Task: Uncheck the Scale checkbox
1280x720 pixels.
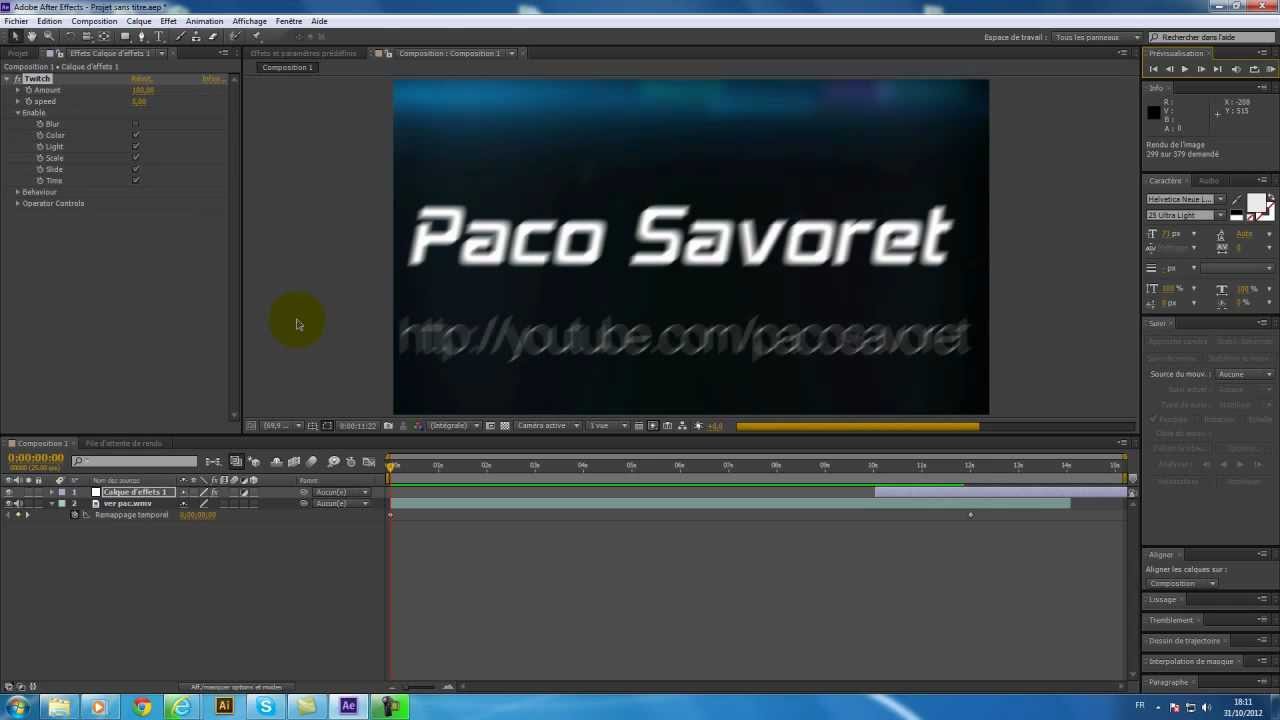Action: point(136,158)
